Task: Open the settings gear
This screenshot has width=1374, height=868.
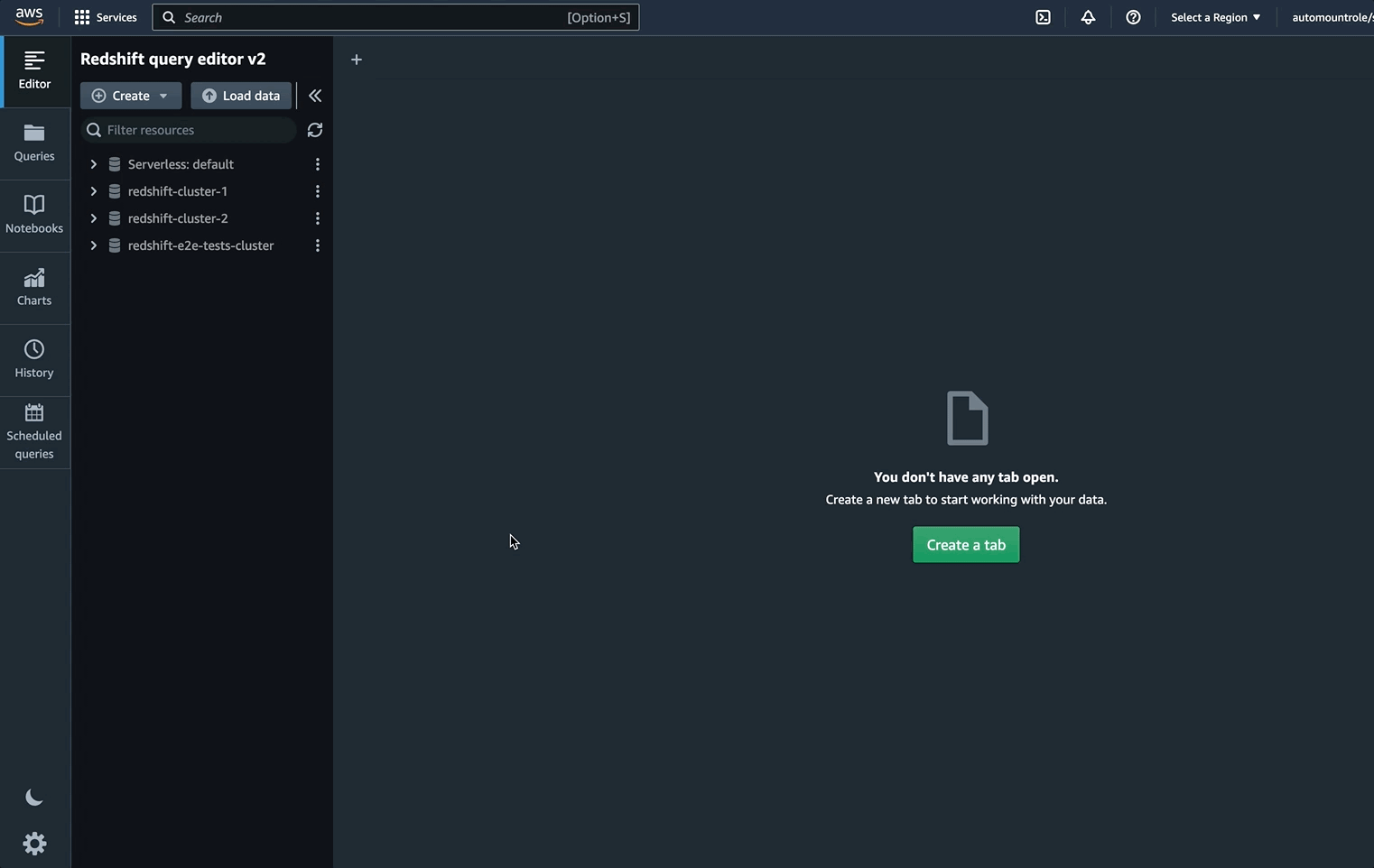Action: (x=34, y=844)
